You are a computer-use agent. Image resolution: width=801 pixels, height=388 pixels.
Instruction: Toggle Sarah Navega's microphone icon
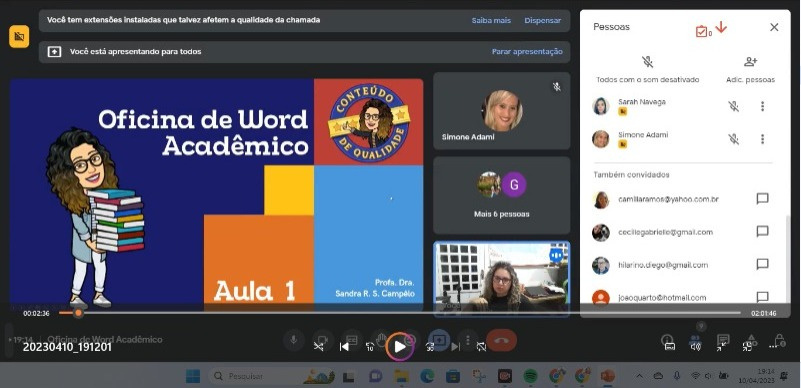click(734, 106)
